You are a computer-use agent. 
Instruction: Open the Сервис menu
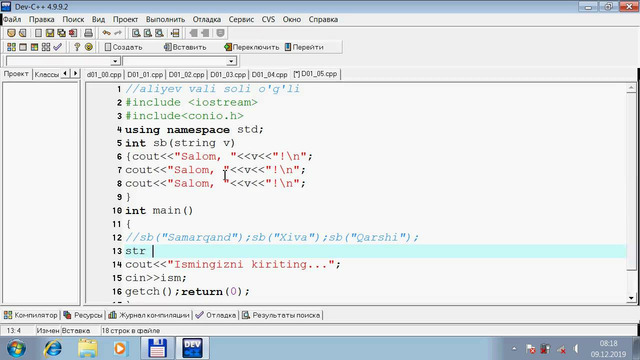pos(241,19)
